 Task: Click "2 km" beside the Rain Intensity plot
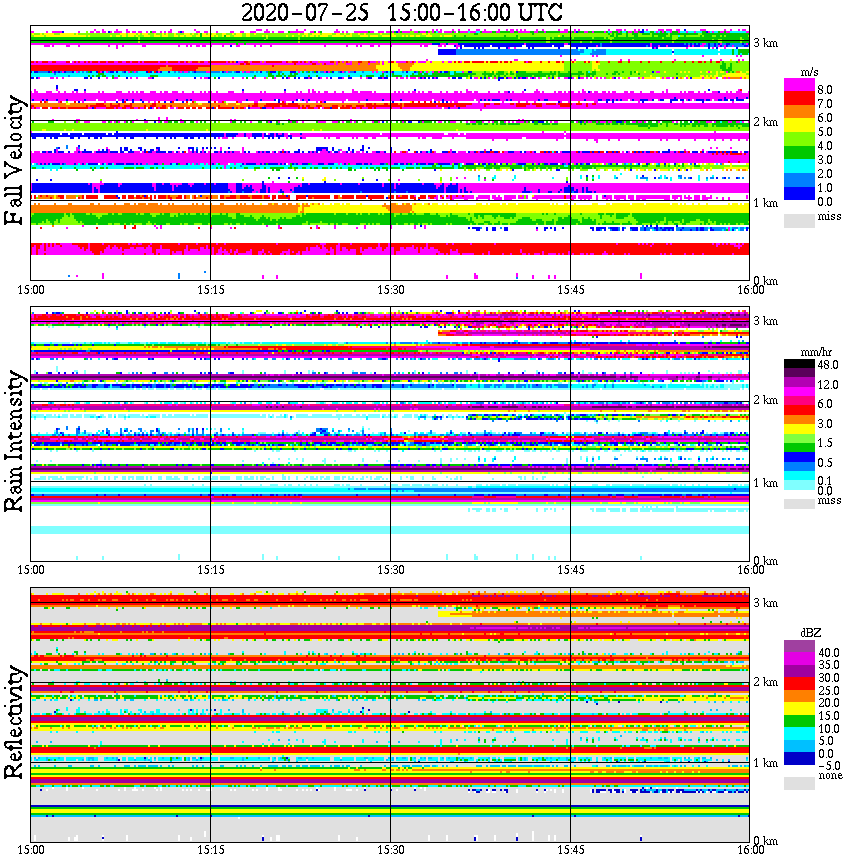click(765, 400)
